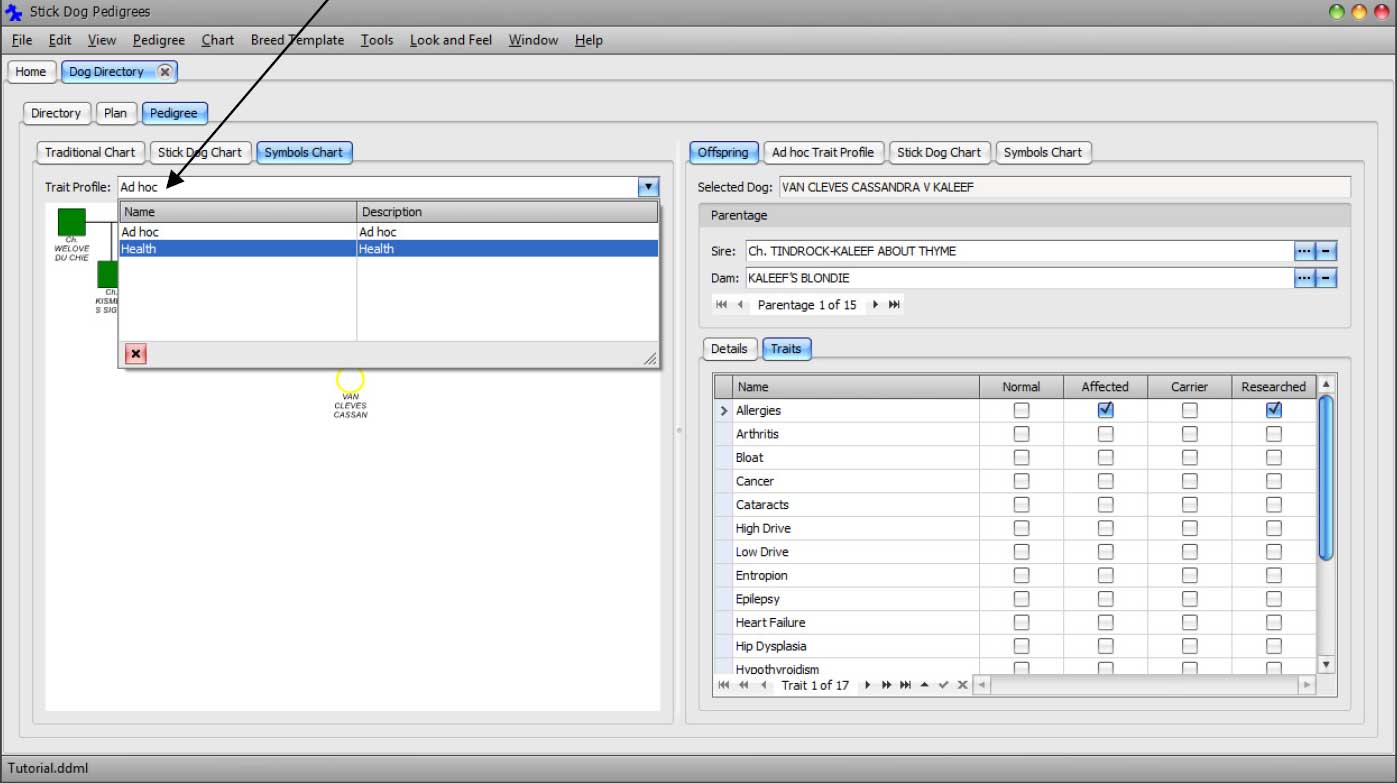Image resolution: width=1397 pixels, height=783 pixels.
Task: Switch to the Stick Dog Chart tab on left
Action: pyautogui.click(x=200, y=153)
